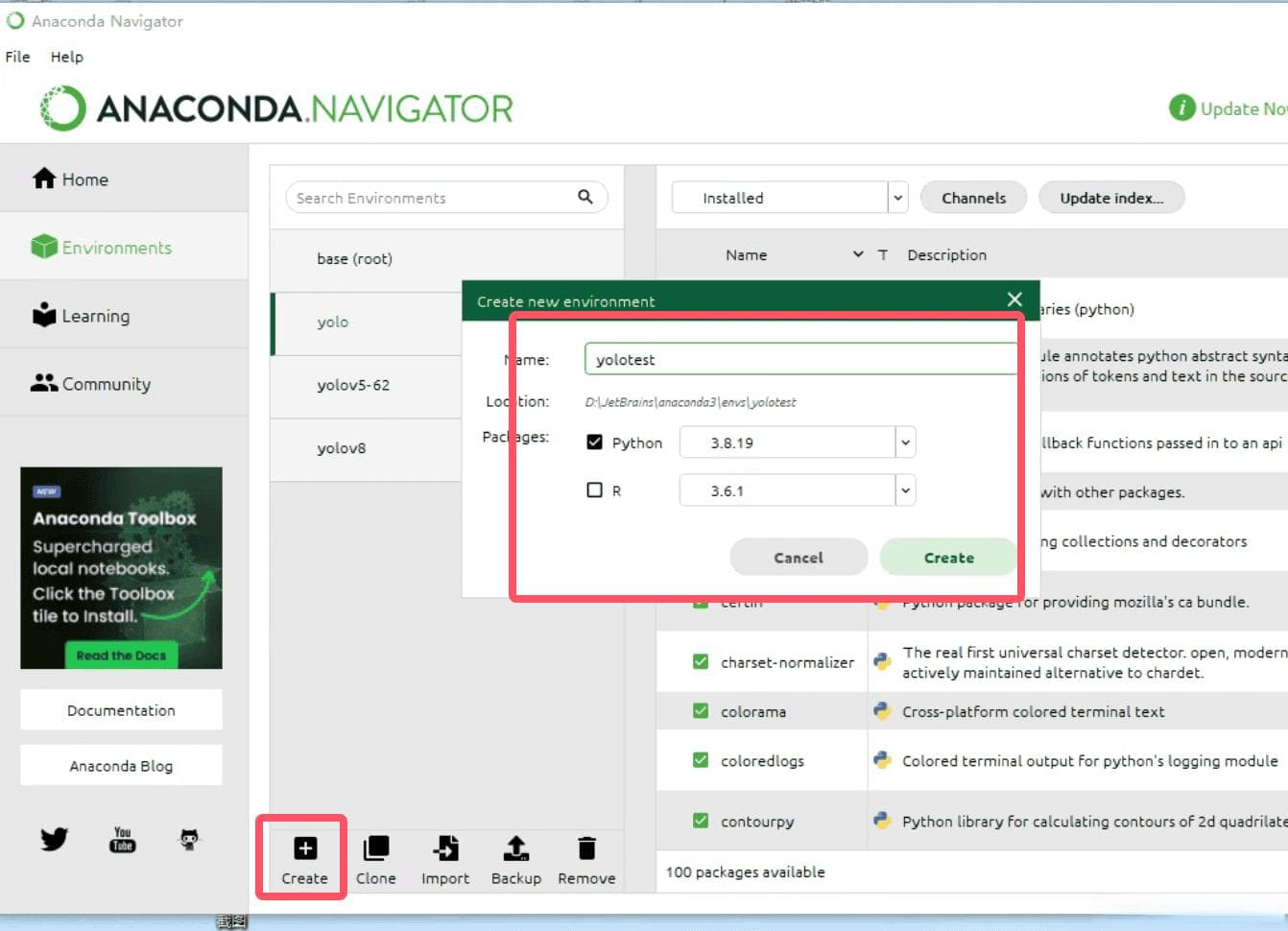Sort packages by the Name column arrow
The width and height of the screenshot is (1288, 931).
(x=858, y=254)
